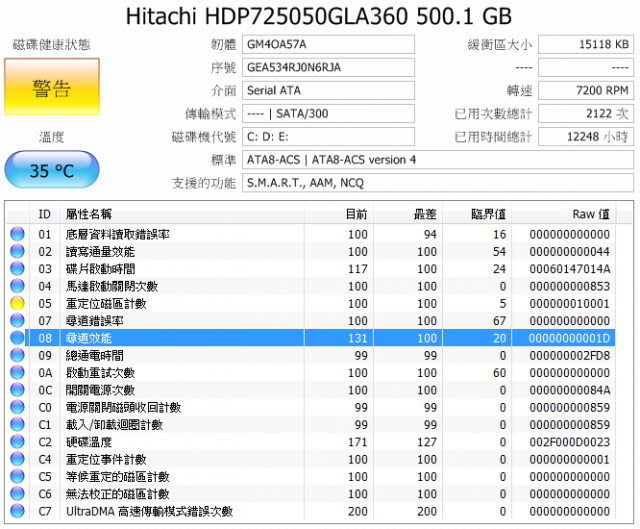Click blue status icon of row C6
640x529 pixels.
click(17, 493)
